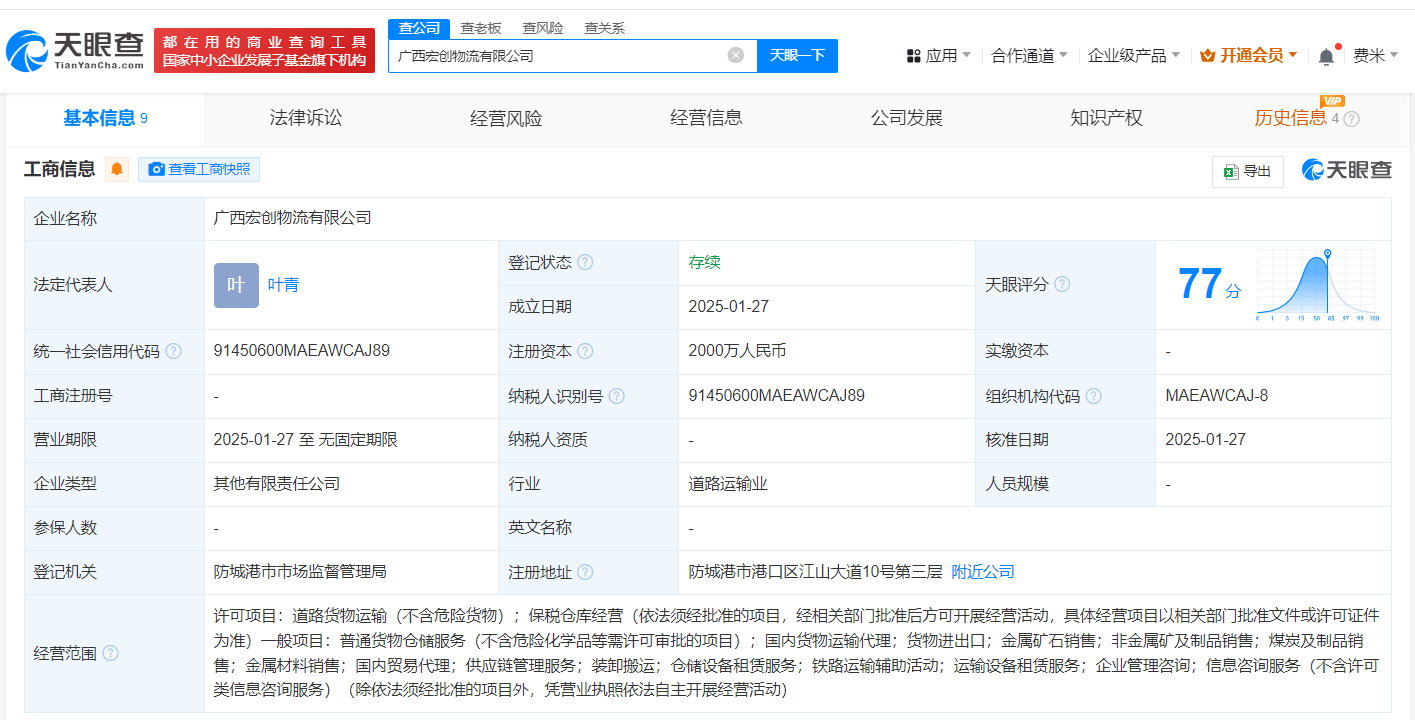Click help icon next to 登记状态

click(585, 263)
